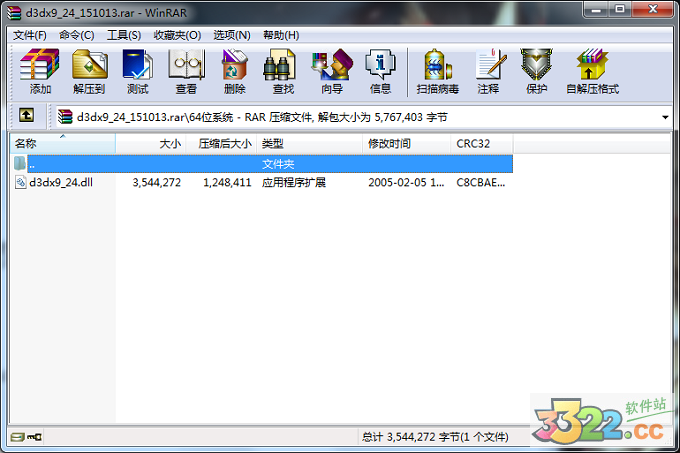
Task: Sort by 压缩后大小 column header
Action: 222,143
